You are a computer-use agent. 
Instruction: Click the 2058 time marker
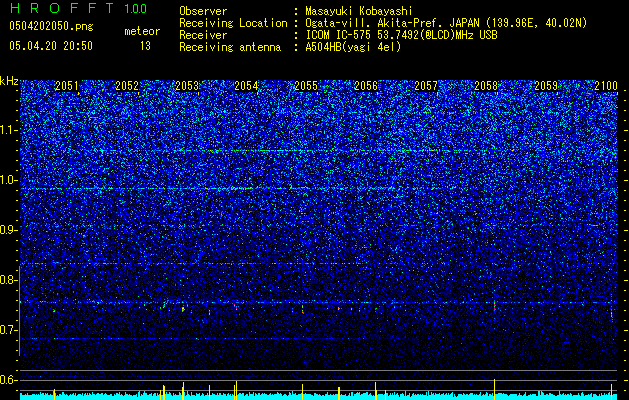(486, 86)
